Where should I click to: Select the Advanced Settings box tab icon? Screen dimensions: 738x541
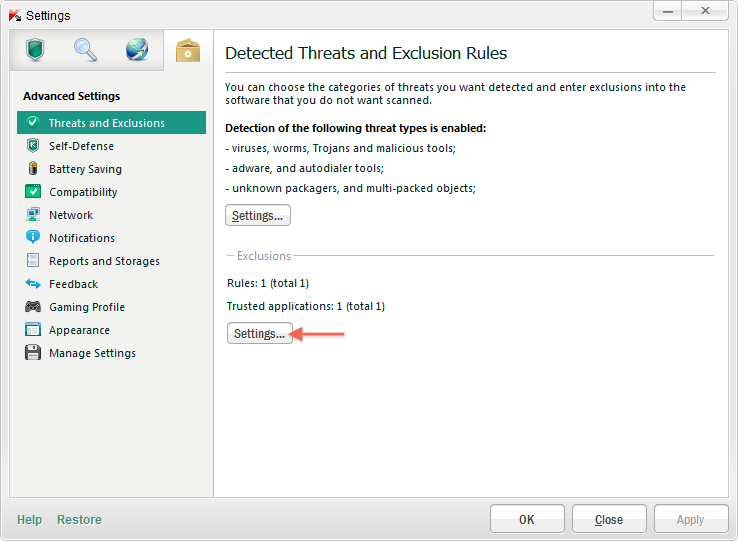point(188,50)
